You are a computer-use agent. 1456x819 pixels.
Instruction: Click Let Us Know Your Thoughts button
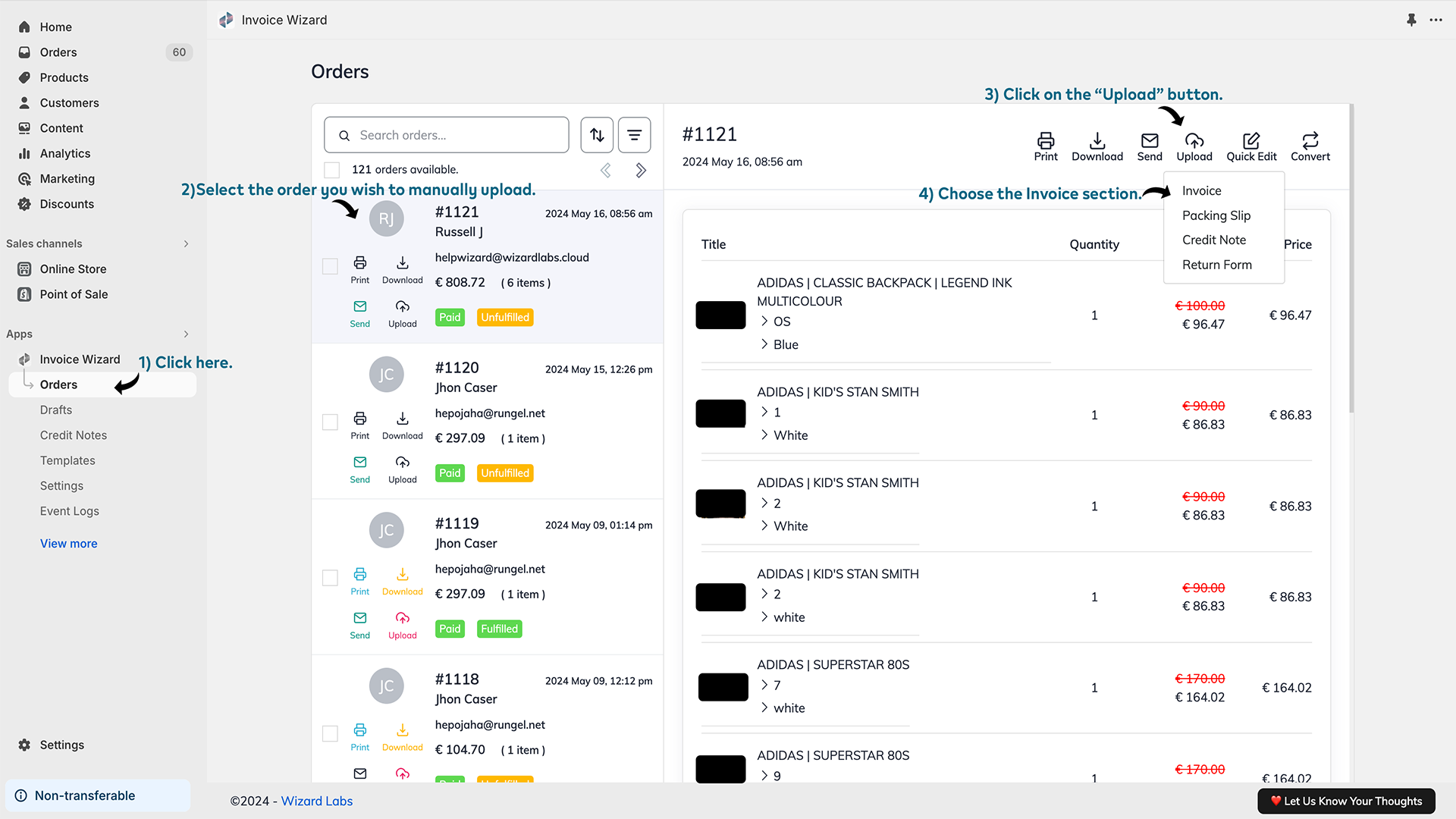(1346, 801)
